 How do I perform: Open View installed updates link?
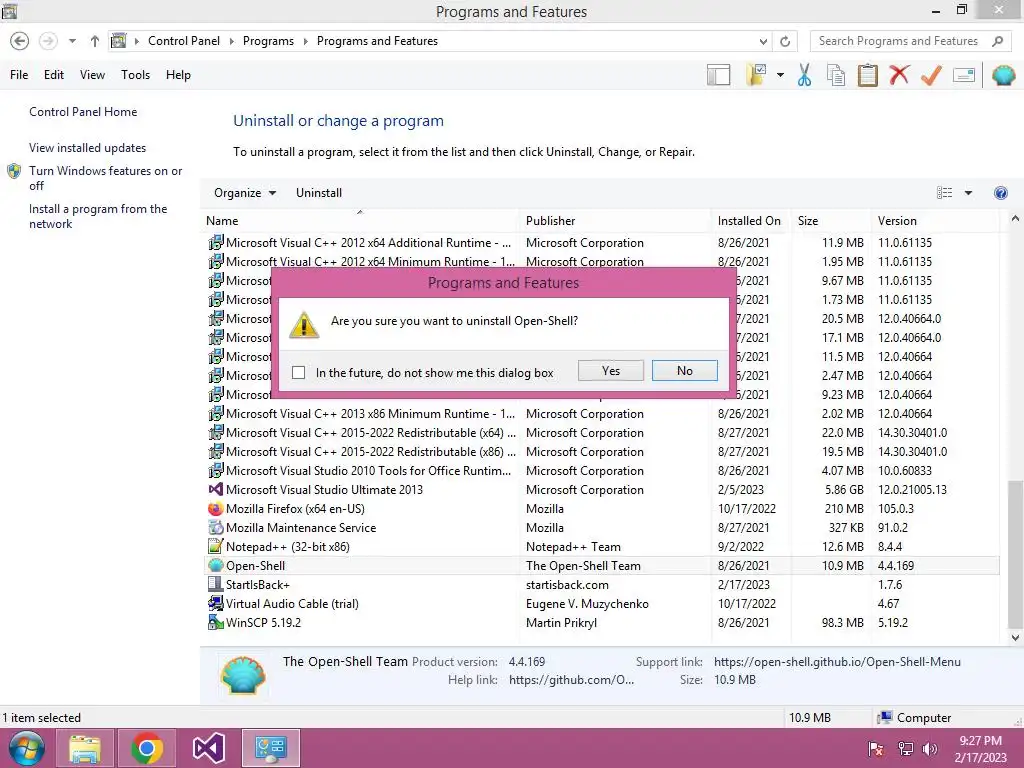pyautogui.click(x=88, y=148)
